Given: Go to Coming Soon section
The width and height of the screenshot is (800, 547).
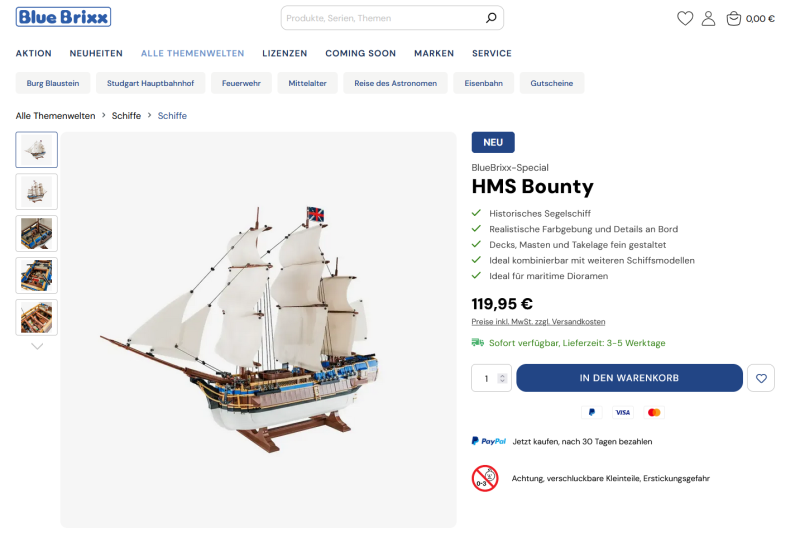Looking at the screenshot, I should coord(360,53).
